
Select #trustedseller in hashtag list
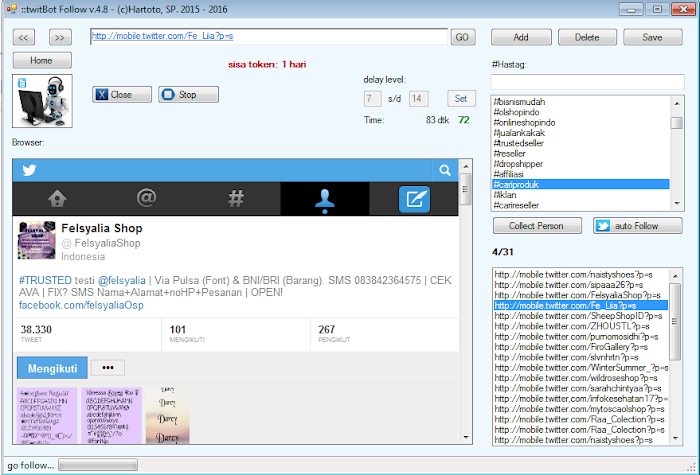tap(580, 143)
